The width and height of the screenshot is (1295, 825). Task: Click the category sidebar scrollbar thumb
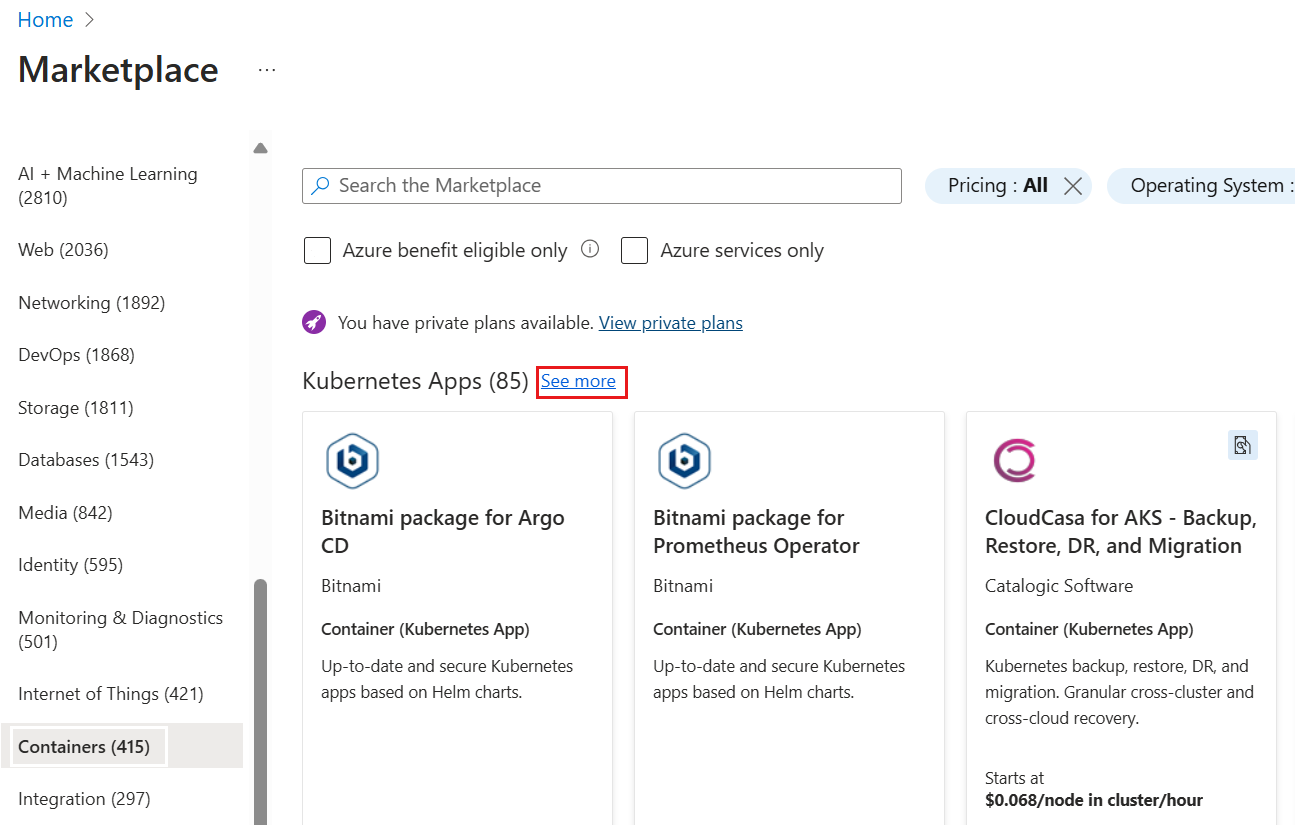(x=260, y=702)
